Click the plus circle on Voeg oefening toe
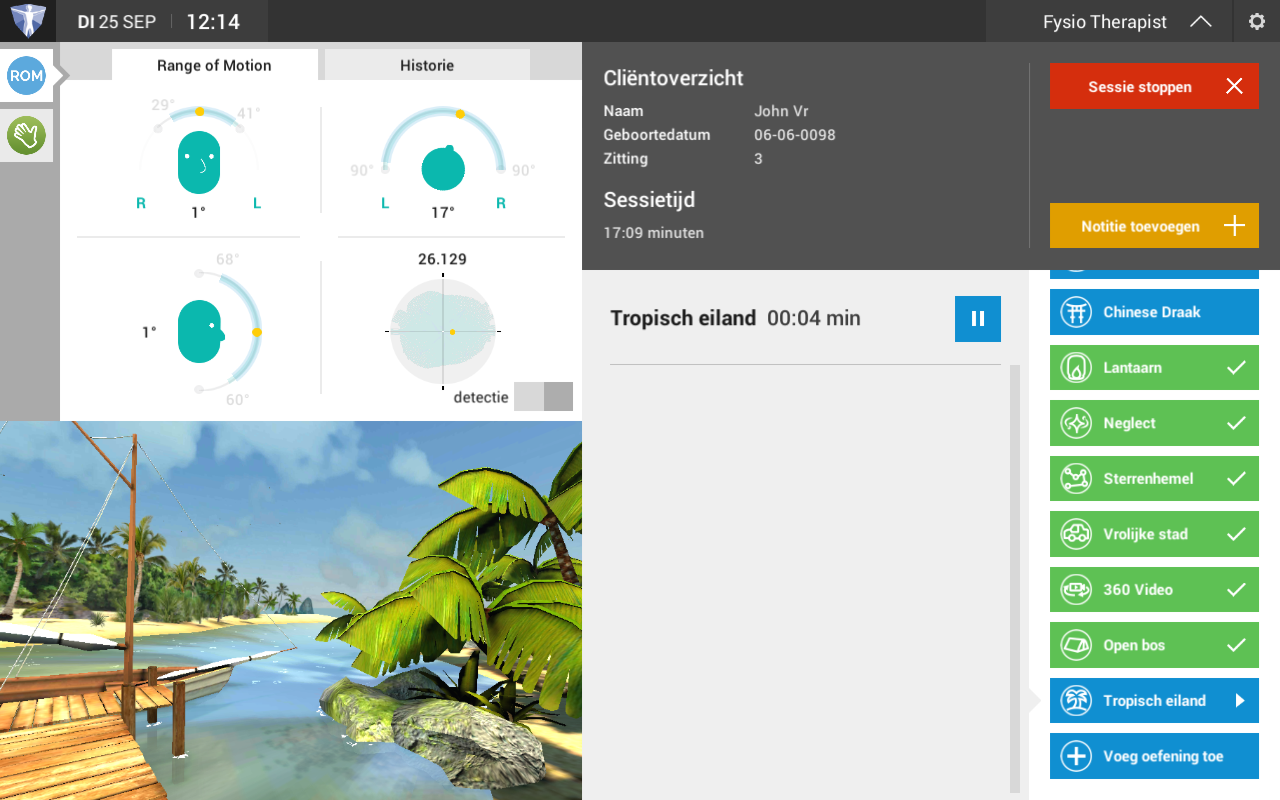Viewport: 1280px width, 800px height. click(x=1076, y=756)
